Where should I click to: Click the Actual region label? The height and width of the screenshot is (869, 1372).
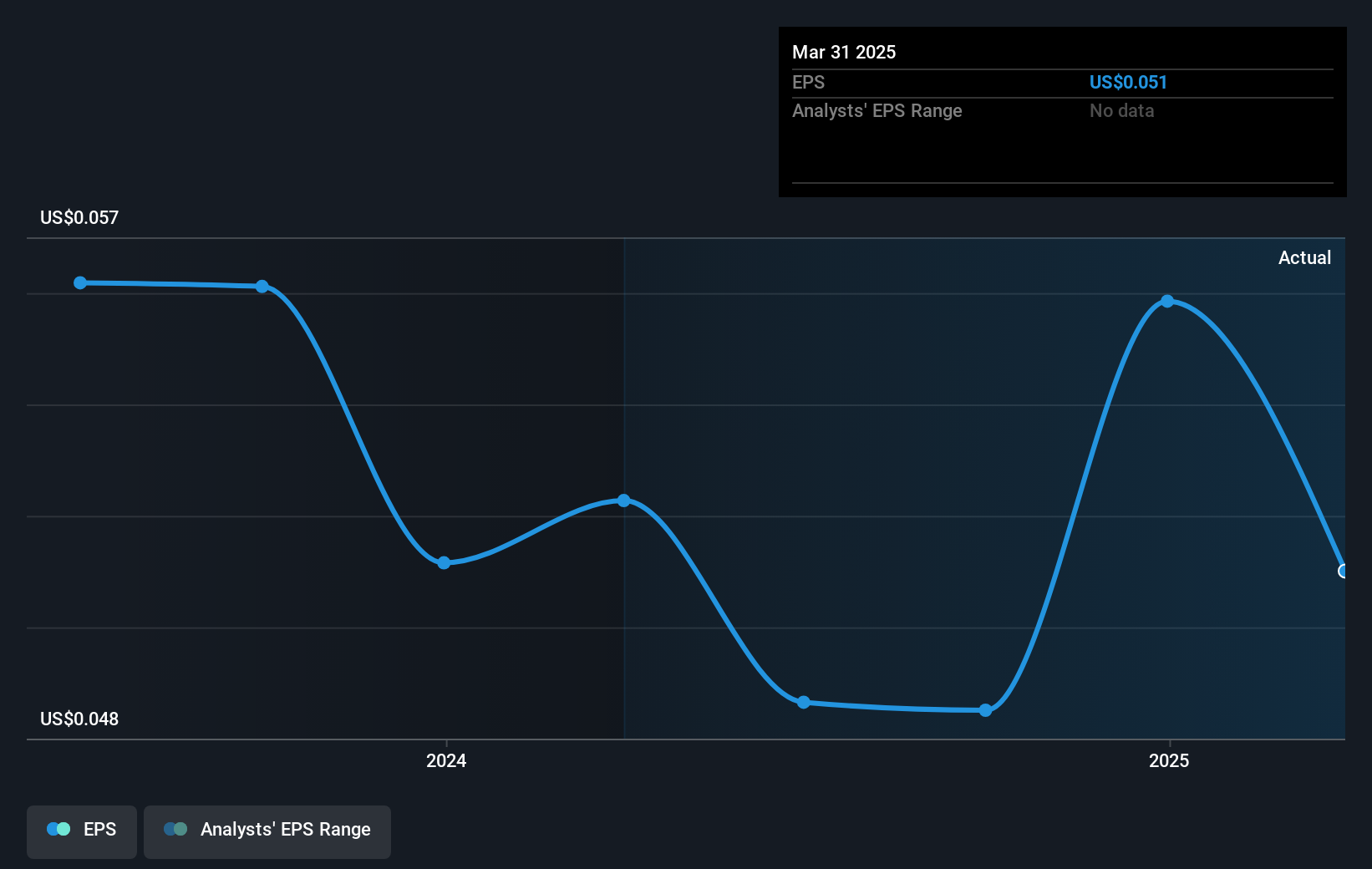click(1304, 258)
